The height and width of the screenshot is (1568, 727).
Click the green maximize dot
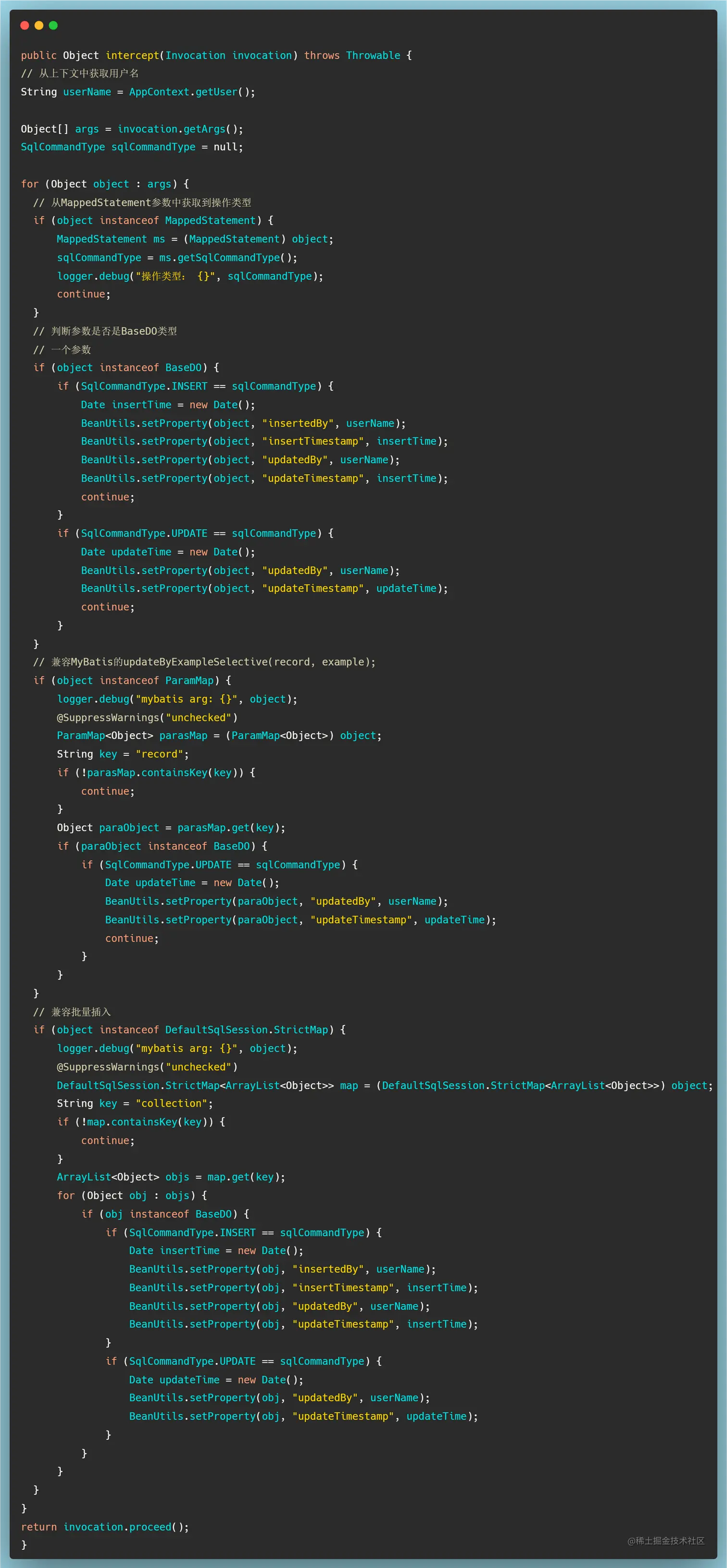pyautogui.click(x=53, y=25)
